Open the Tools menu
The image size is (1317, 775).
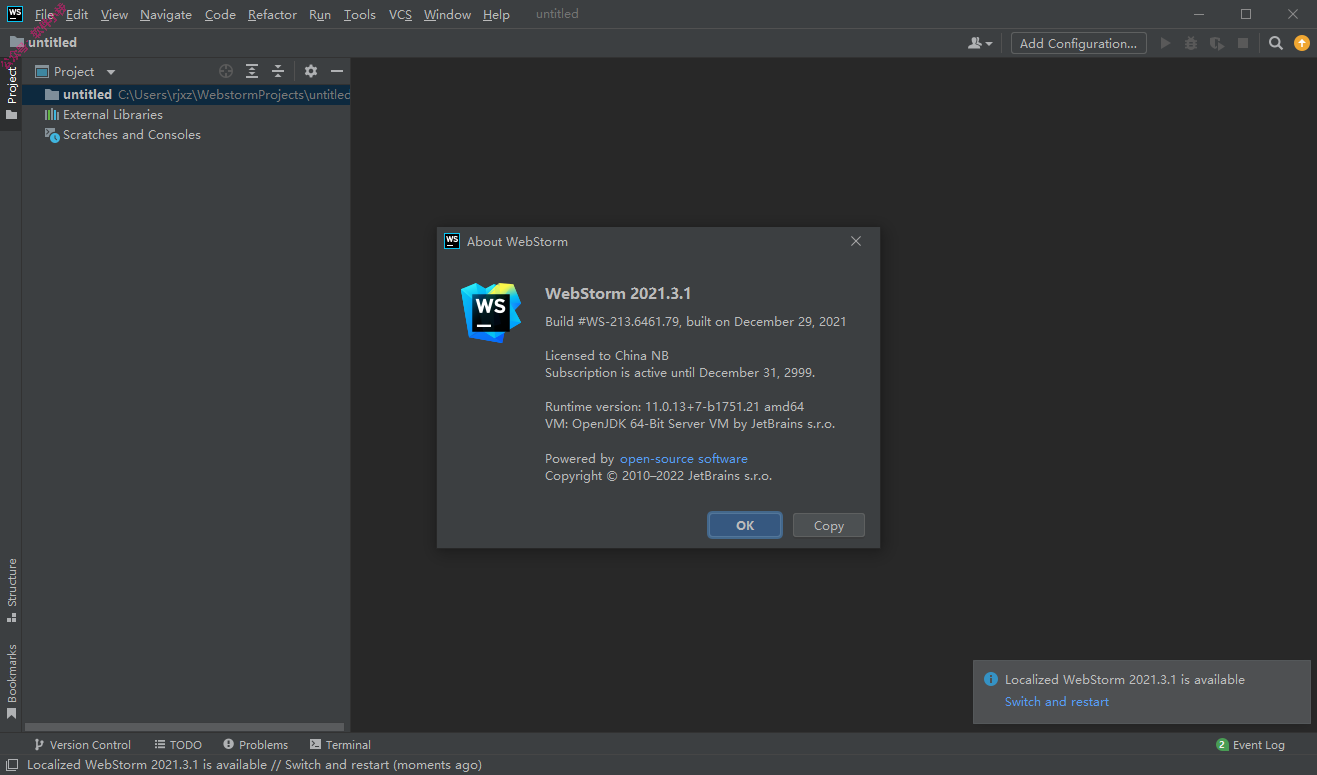[x=360, y=14]
